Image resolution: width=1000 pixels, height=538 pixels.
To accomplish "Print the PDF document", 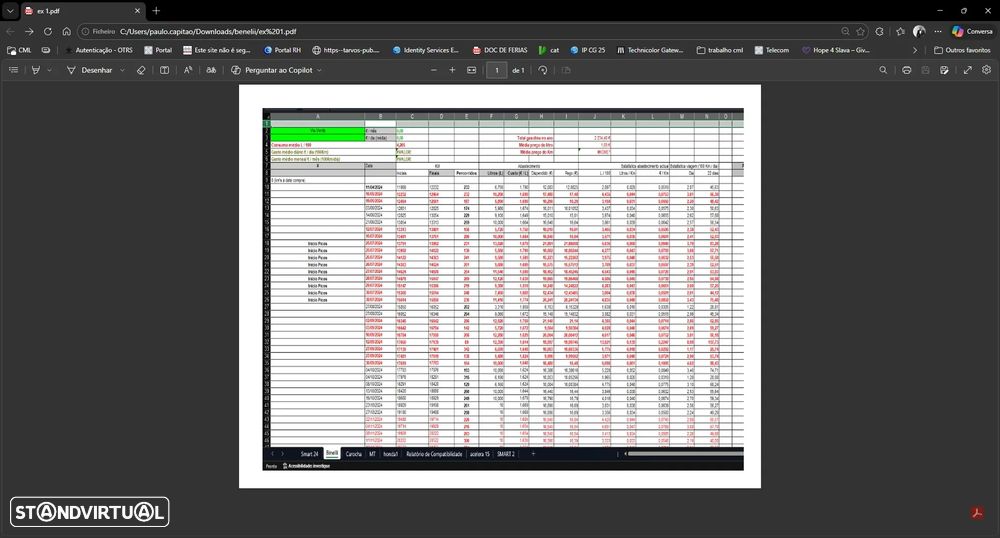I will [906, 70].
